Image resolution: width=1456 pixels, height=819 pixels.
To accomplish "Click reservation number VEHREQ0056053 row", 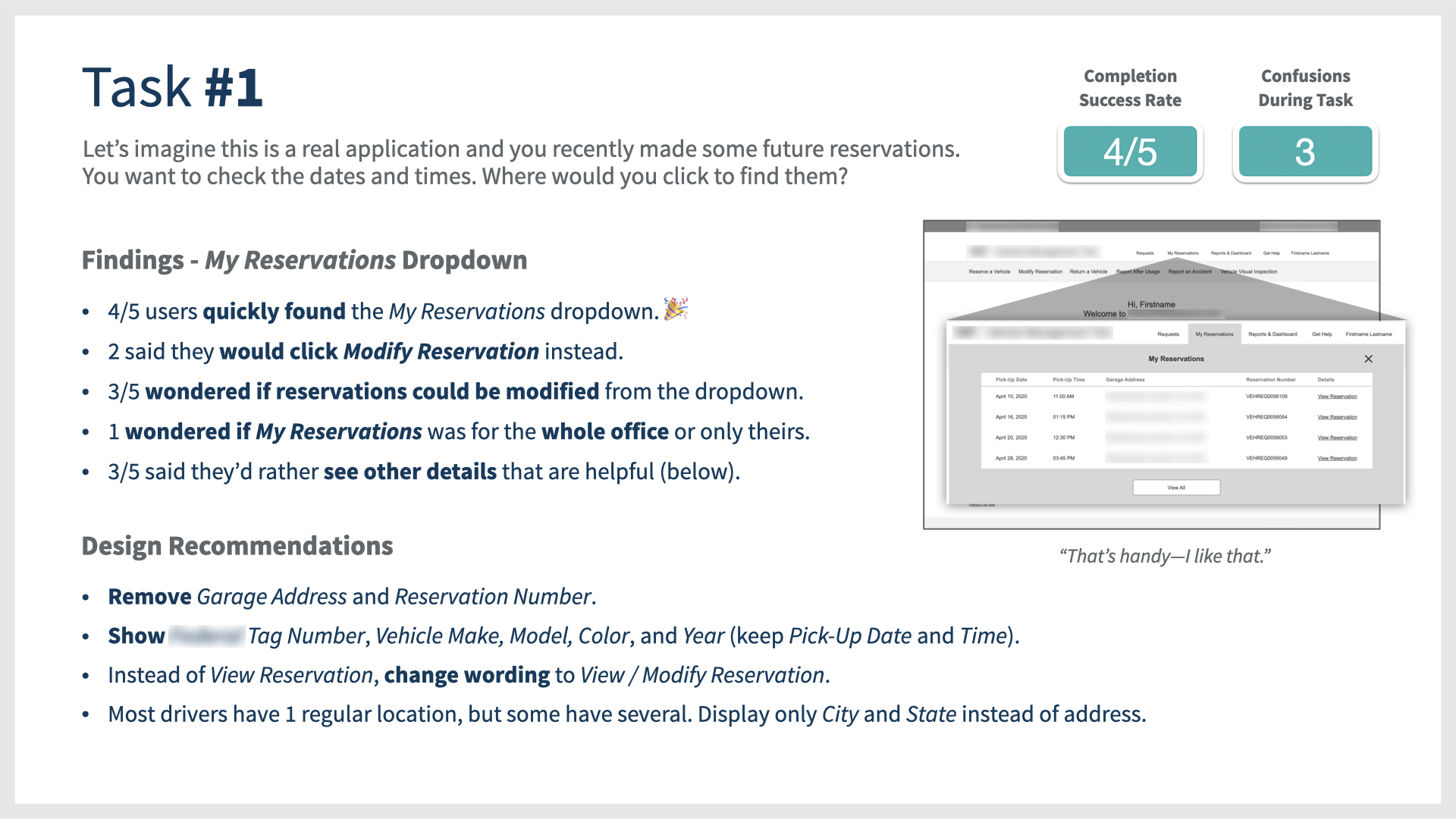I will [x=1266, y=438].
